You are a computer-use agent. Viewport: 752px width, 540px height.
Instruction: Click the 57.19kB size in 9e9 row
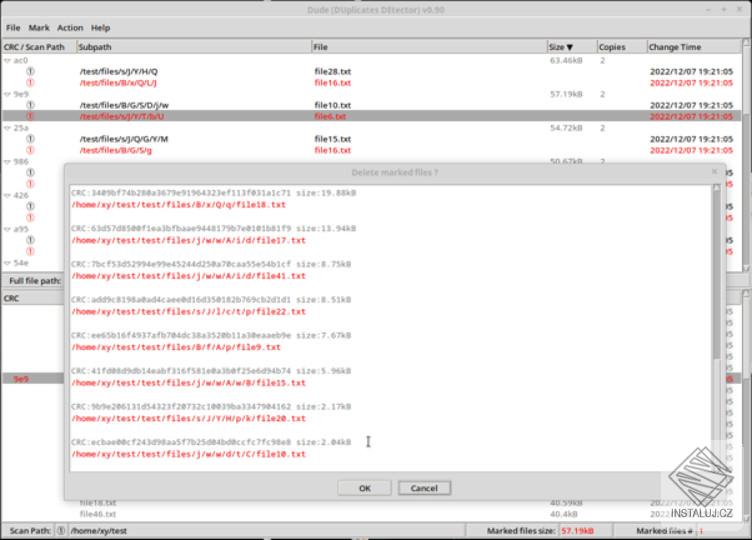pyautogui.click(x=566, y=94)
